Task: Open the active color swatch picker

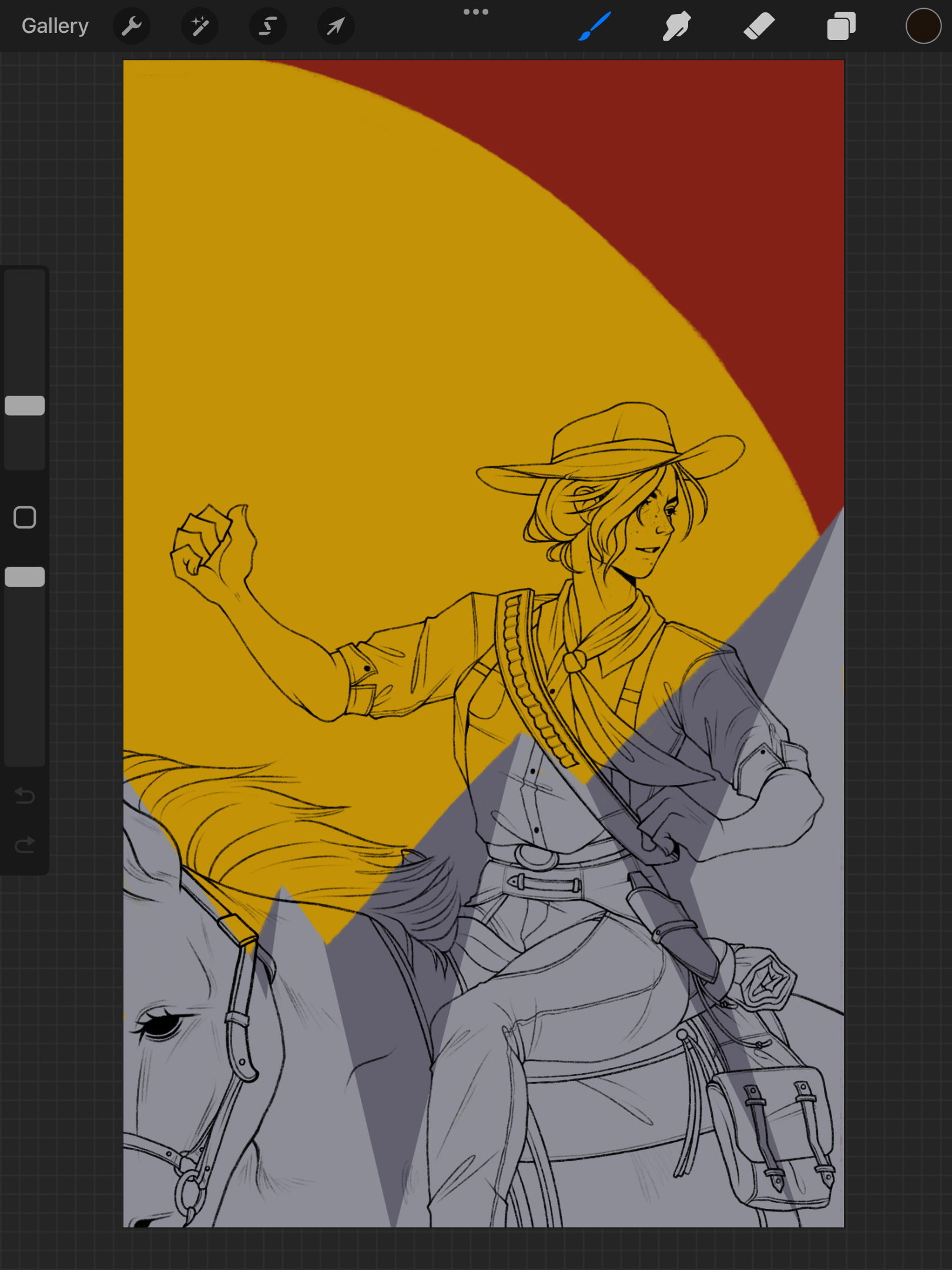Action: (x=923, y=26)
